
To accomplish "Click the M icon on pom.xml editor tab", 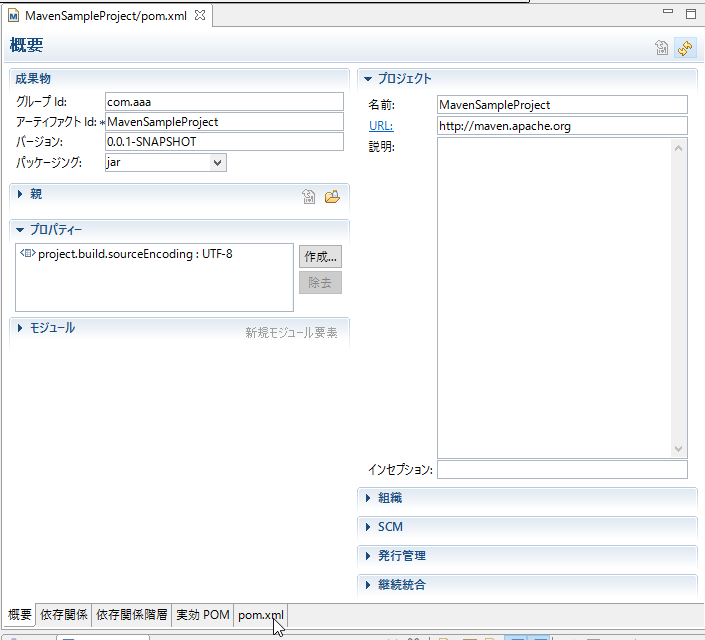I will [x=14, y=16].
